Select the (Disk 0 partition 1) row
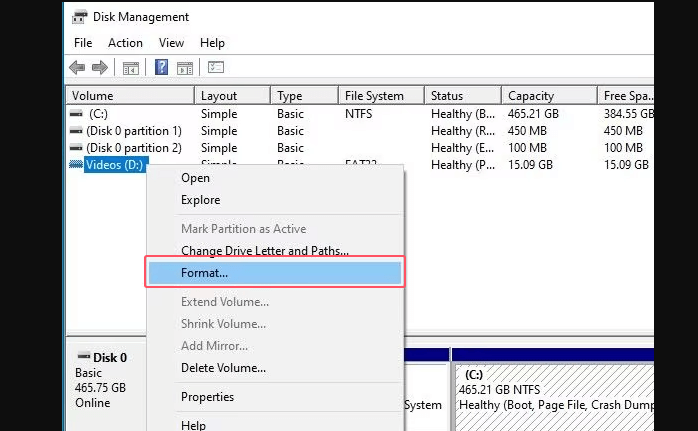 [133, 131]
